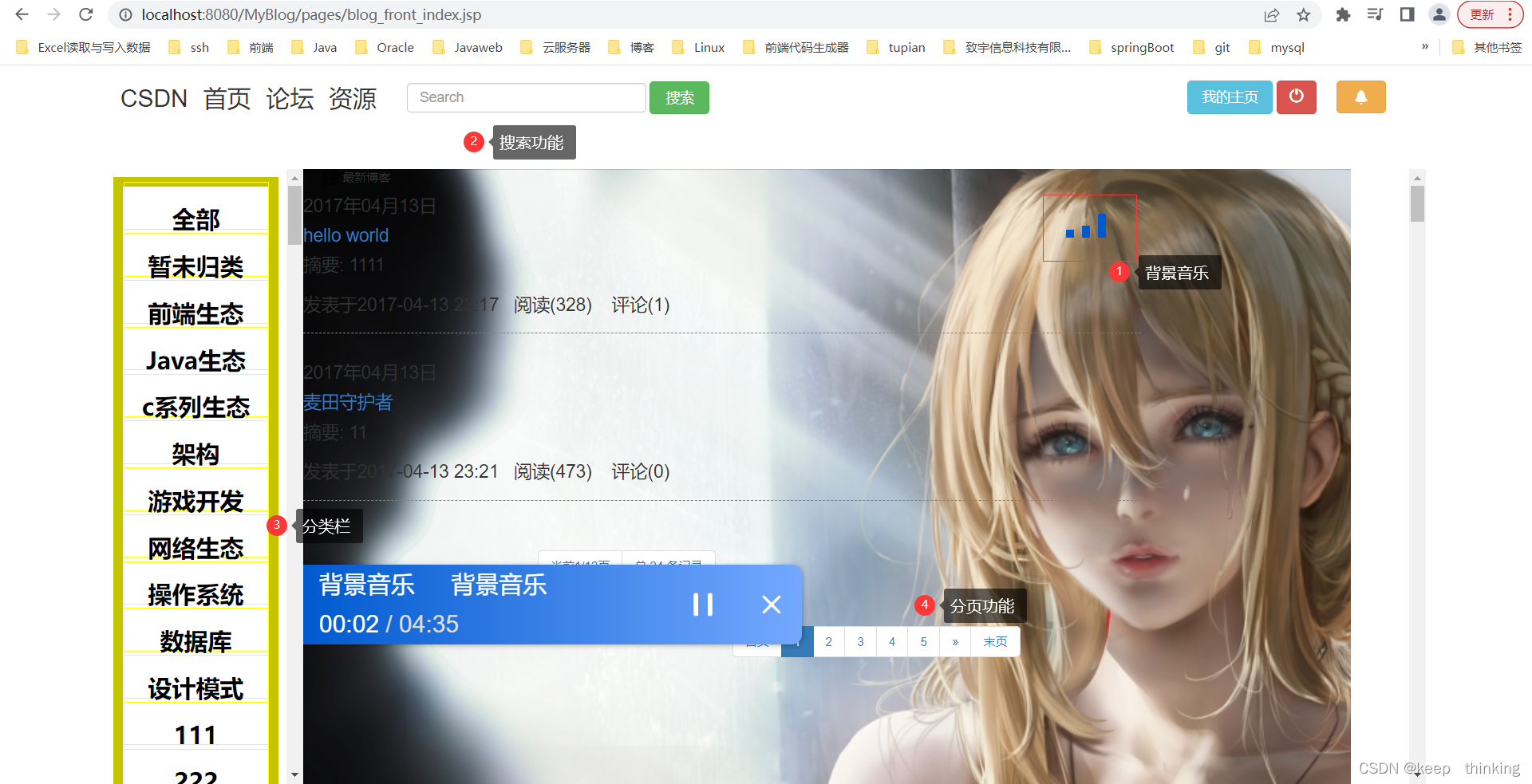Select the 网络生态 category
The height and width of the screenshot is (784, 1532).
(196, 548)
